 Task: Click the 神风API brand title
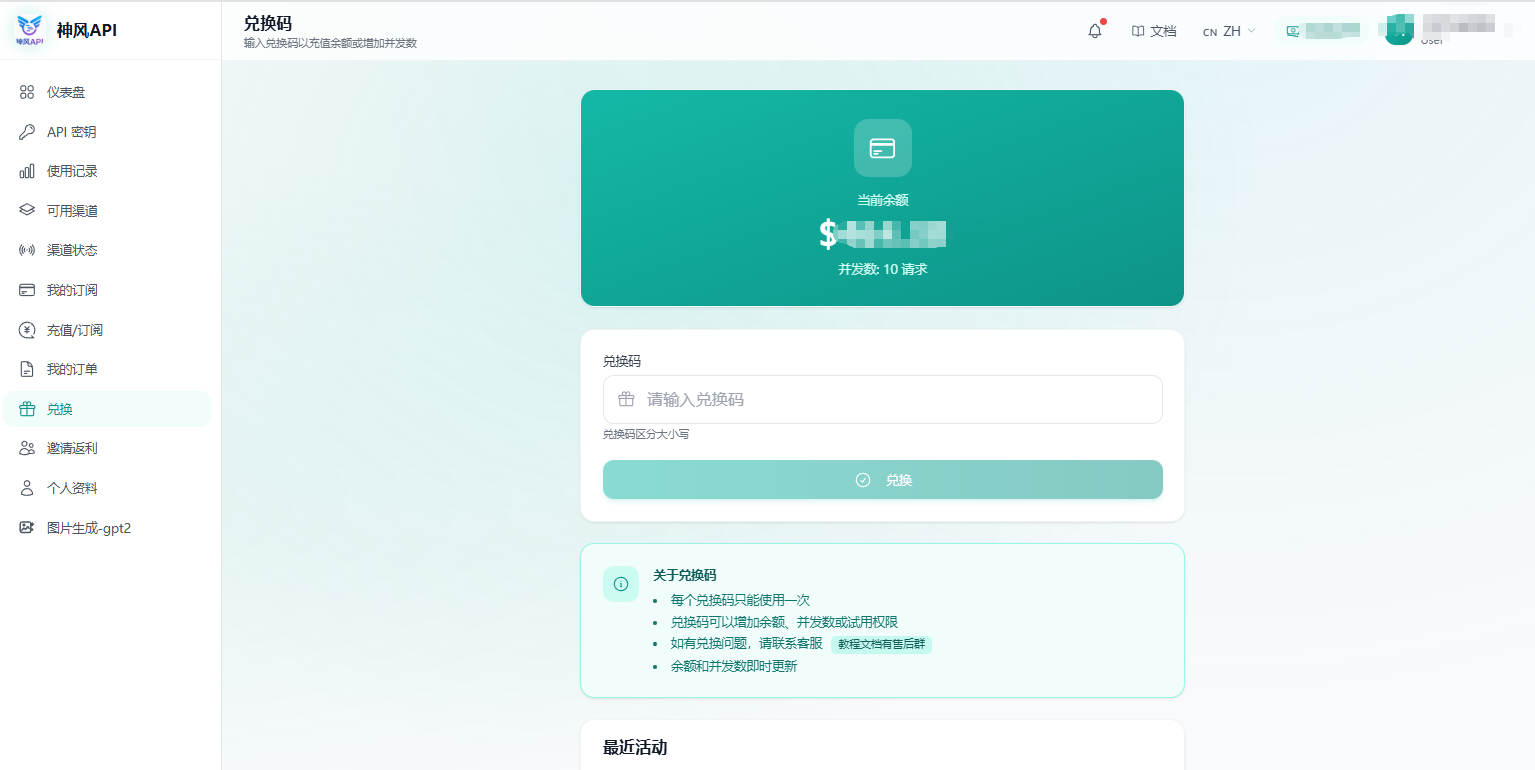point(87,30)
